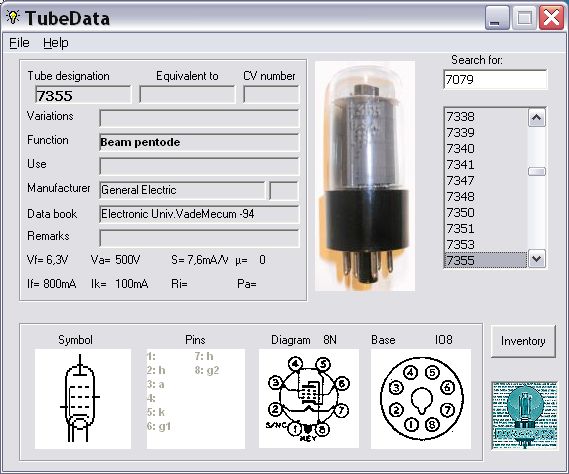Click the TubeData lightbulb title icon
Screen dimensions: 569x474
tap(13, 17)
